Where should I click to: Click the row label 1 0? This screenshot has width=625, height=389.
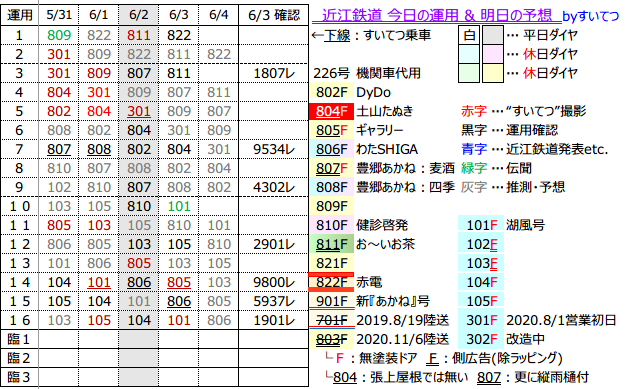coord(20,206)
